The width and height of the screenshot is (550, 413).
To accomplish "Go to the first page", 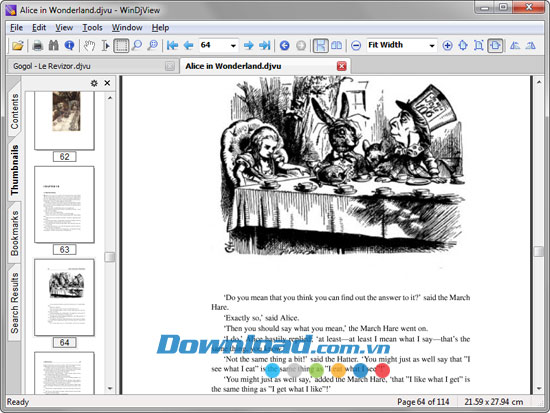I will (172, 45).
